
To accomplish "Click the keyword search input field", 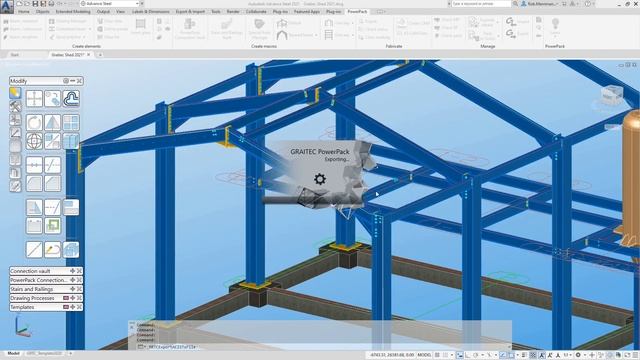I will [481, 4].
